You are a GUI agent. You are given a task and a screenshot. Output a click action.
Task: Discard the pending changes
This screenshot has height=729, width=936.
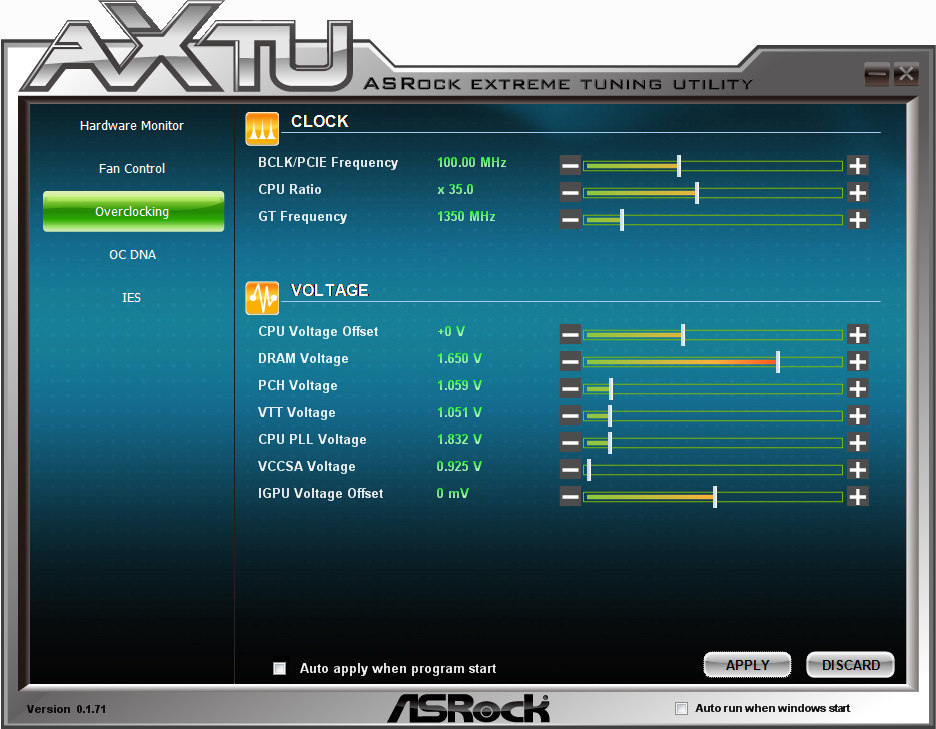click(x=851, y=665)
